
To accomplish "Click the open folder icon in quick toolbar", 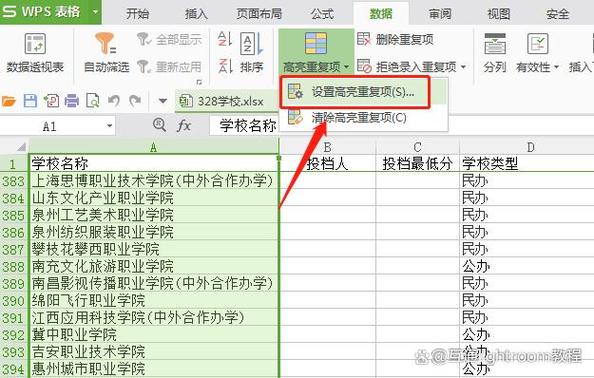I will tap(9, 101).
